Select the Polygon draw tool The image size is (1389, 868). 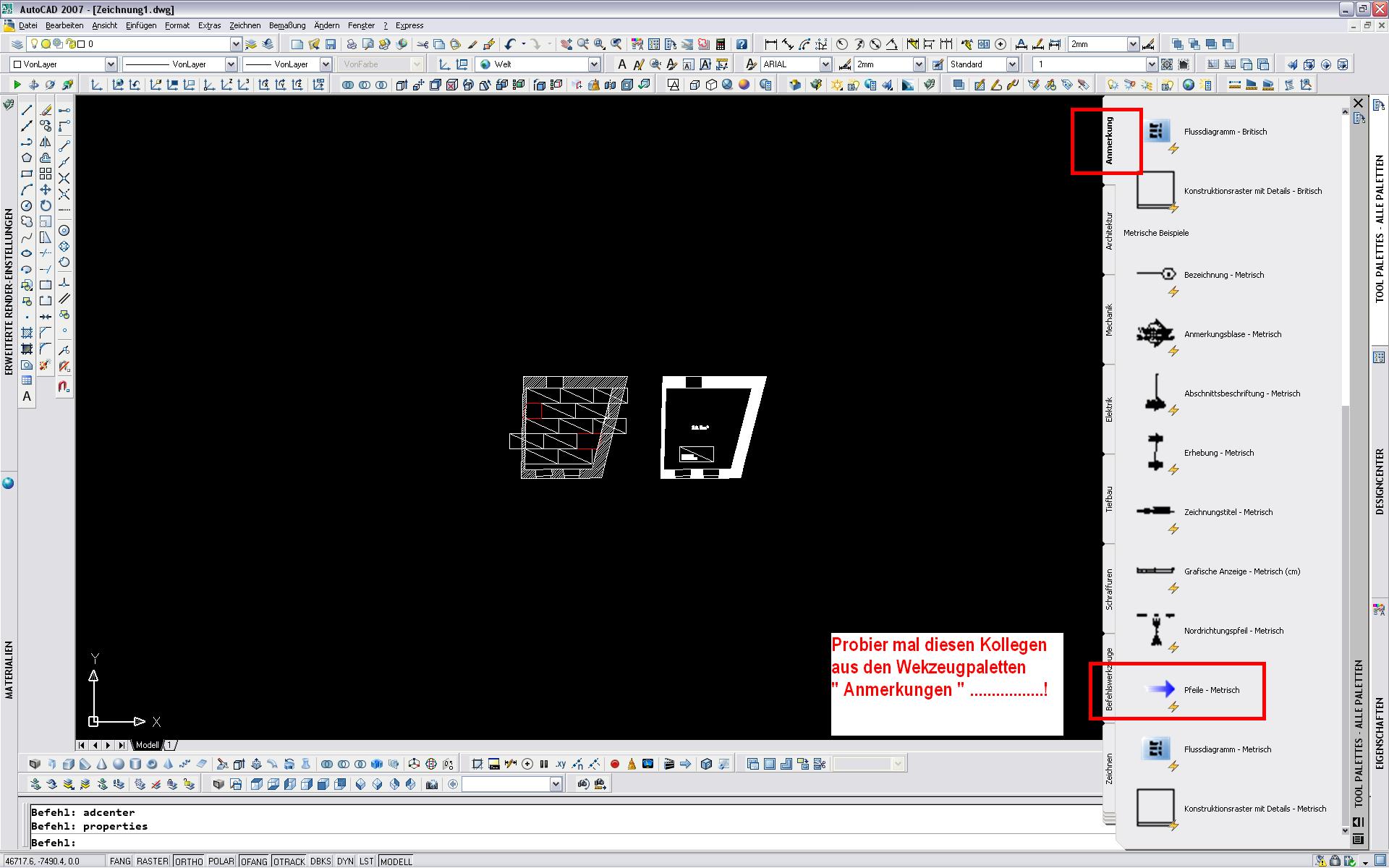point(27,158)
